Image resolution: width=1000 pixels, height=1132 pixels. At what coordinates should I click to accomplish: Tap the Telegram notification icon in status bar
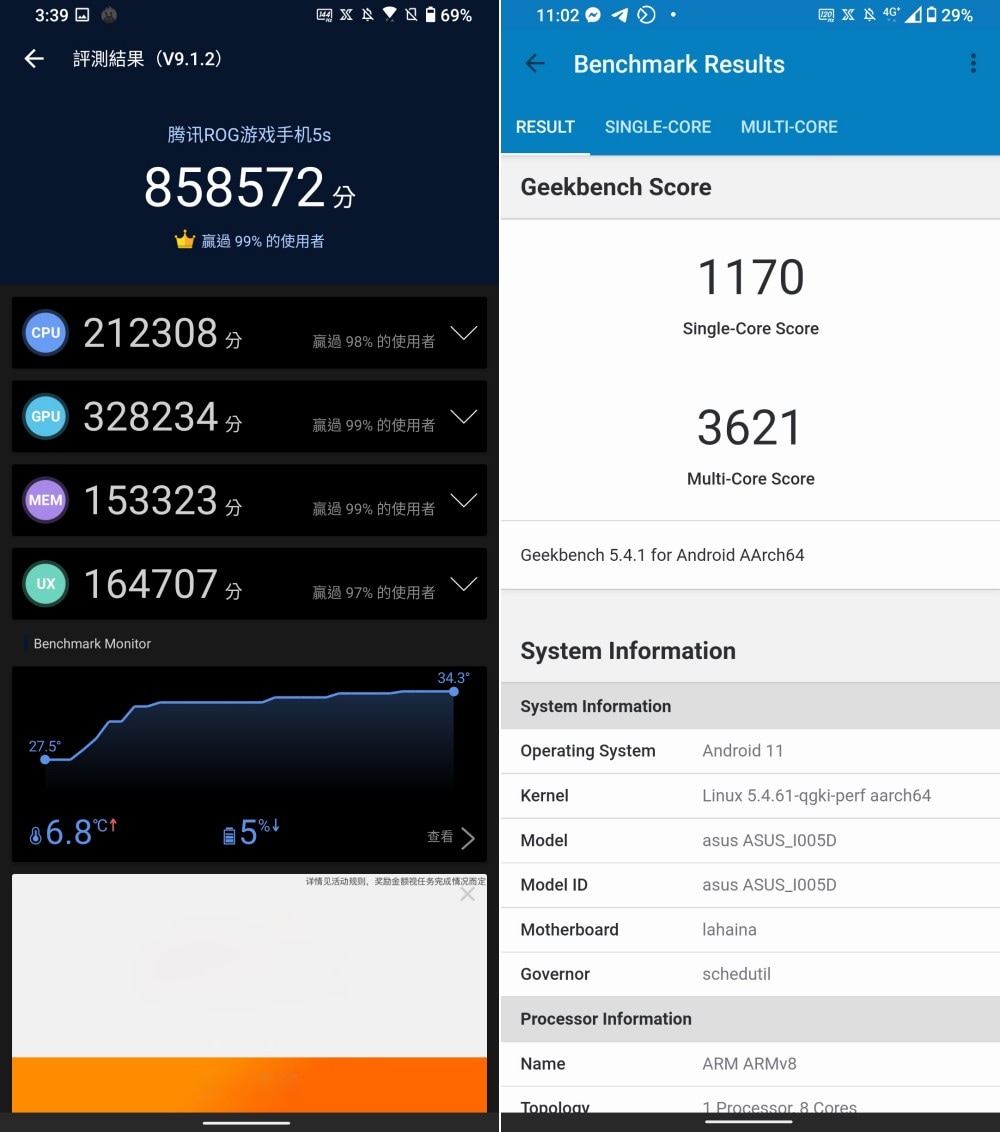(x=619, y=15)
